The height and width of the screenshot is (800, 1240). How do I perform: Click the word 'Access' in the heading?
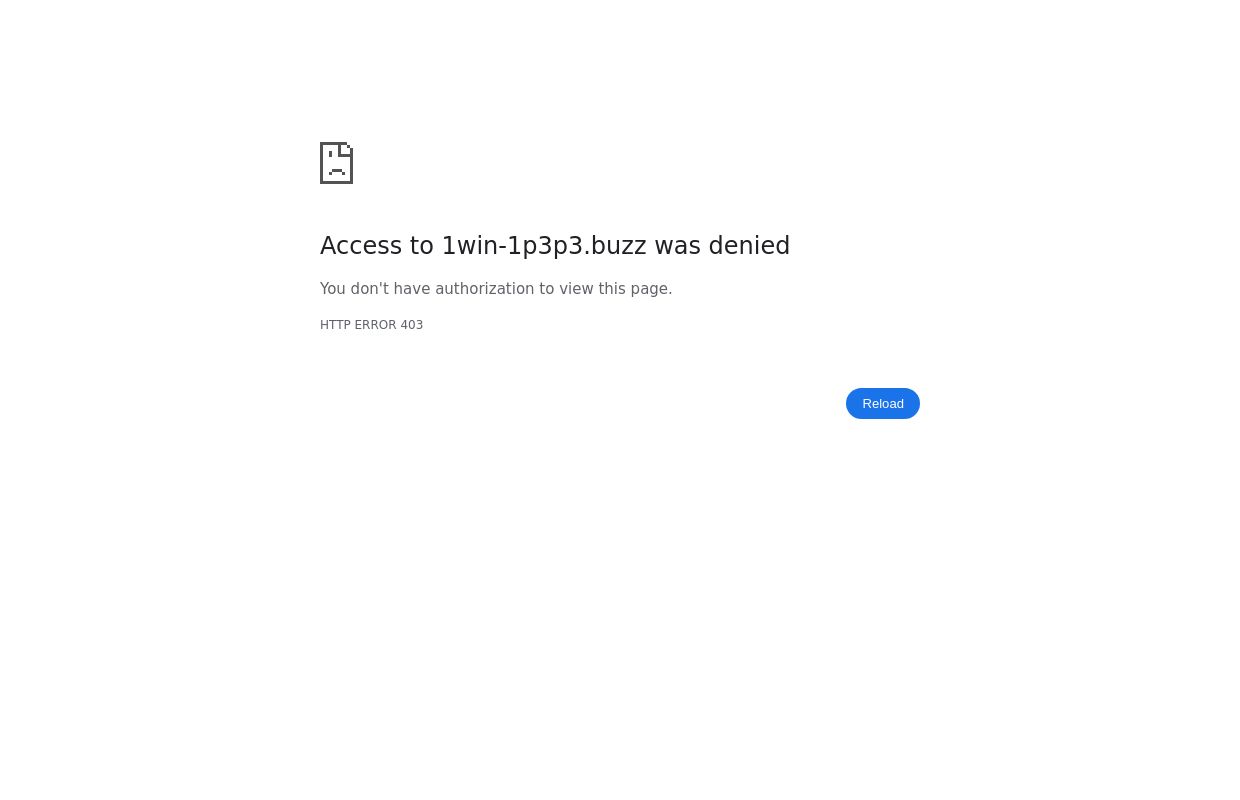362,246
